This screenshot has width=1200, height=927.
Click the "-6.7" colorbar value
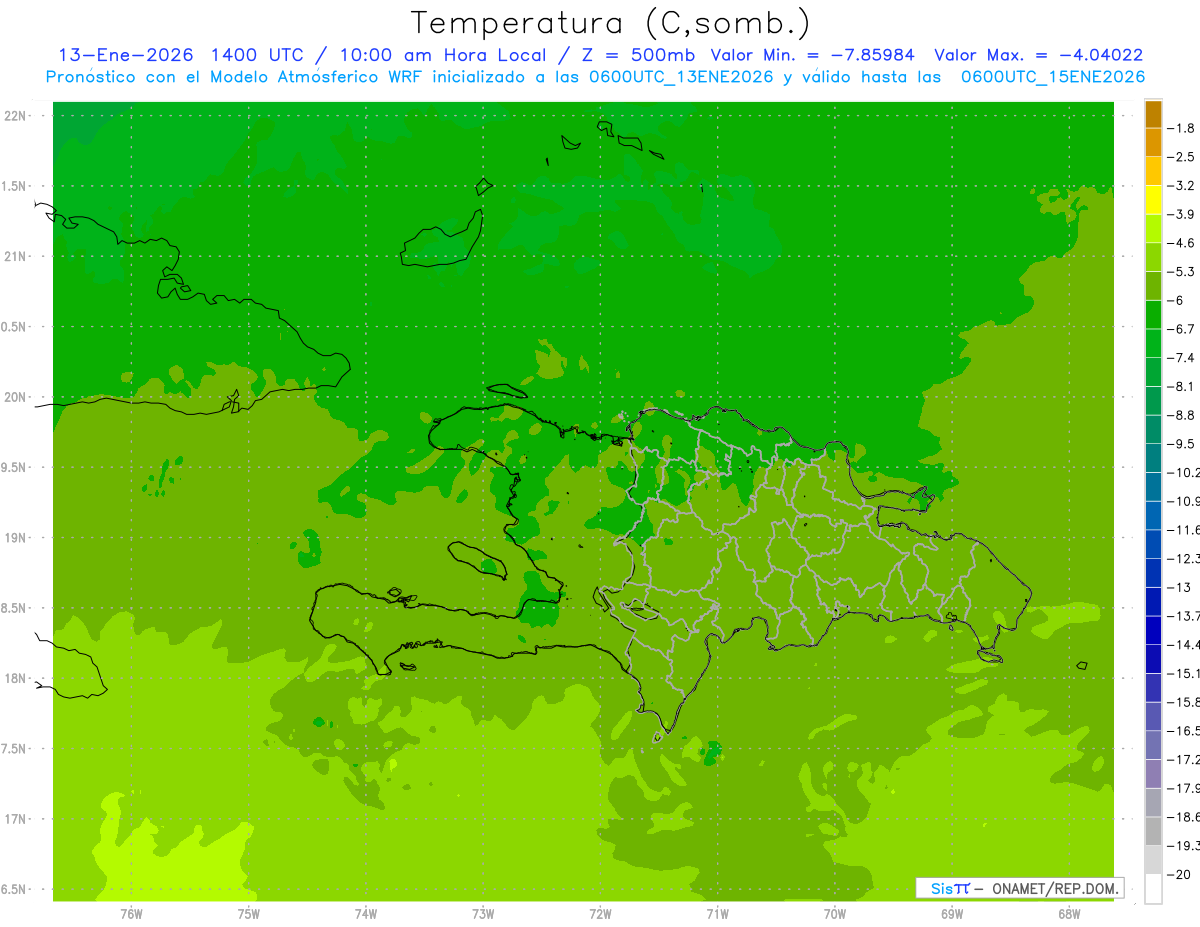click(1181, 329)
